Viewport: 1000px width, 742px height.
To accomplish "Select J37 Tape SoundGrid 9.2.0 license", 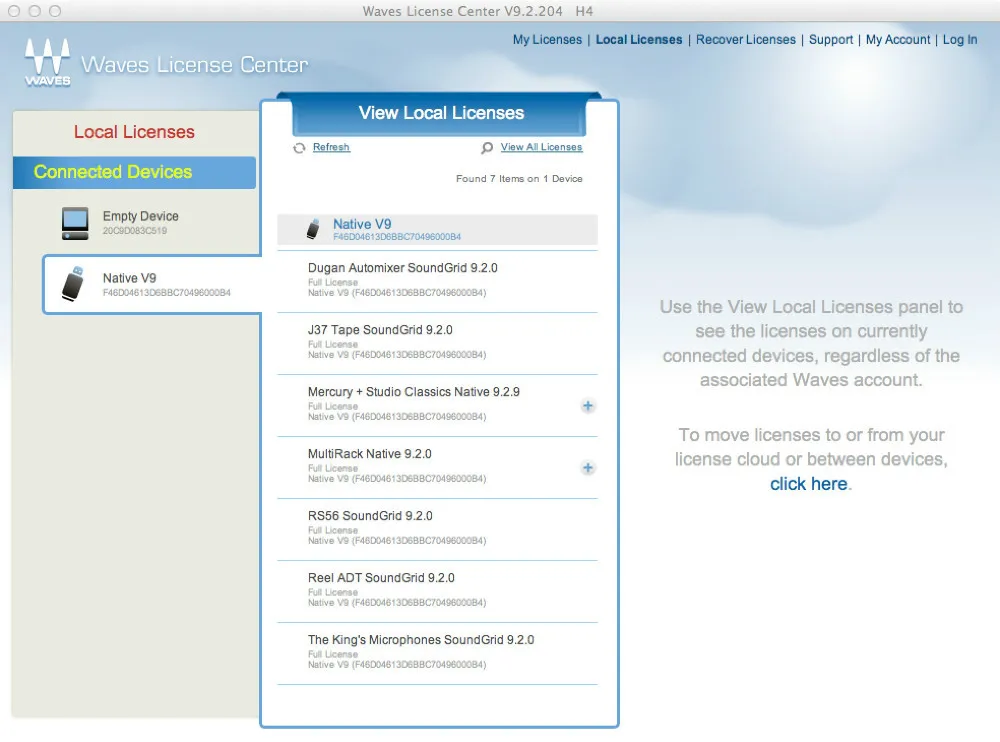I will [438, 343].
